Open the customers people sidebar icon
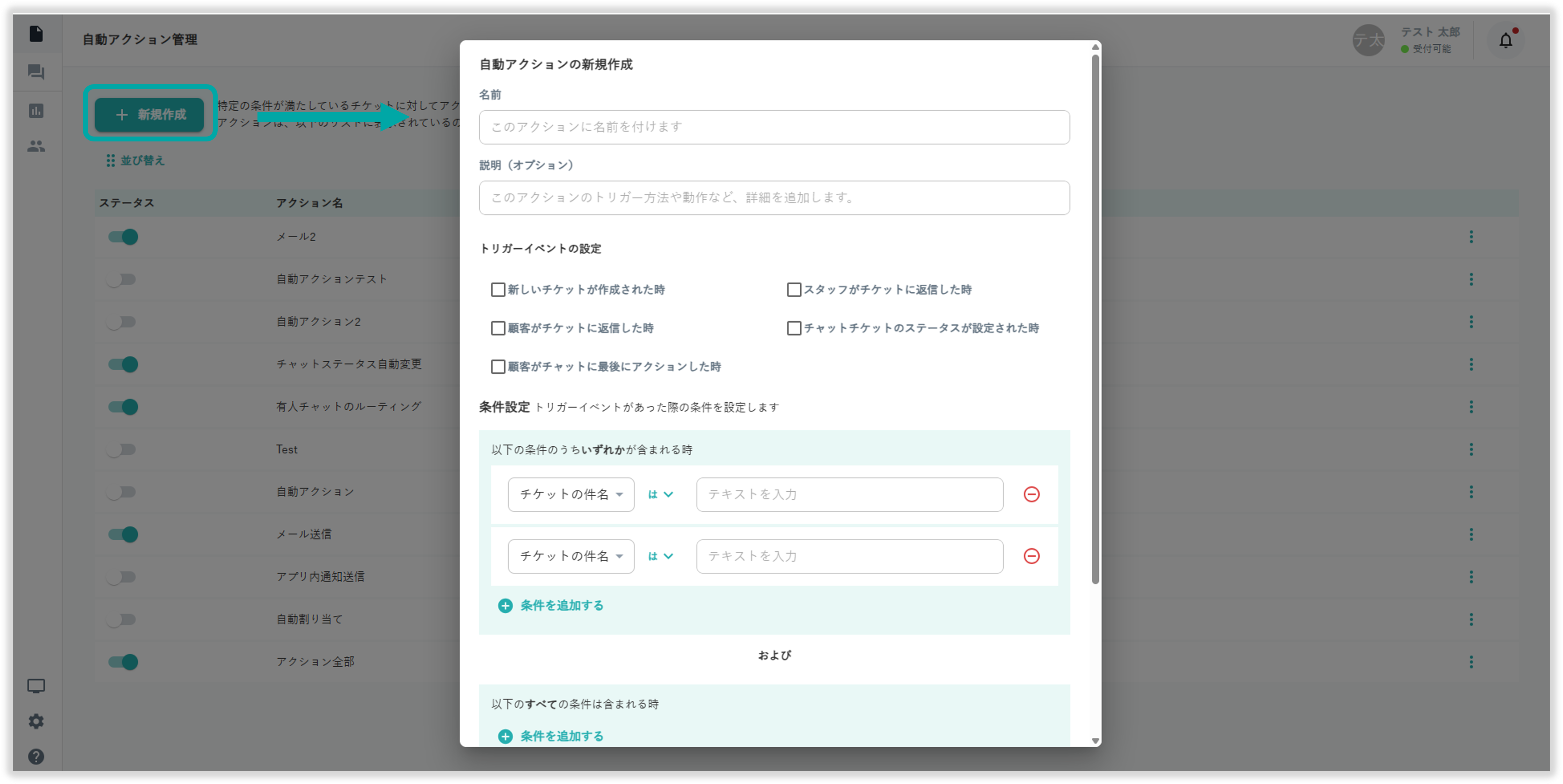Screen dimensions: 1563x784 coord(36,146)
